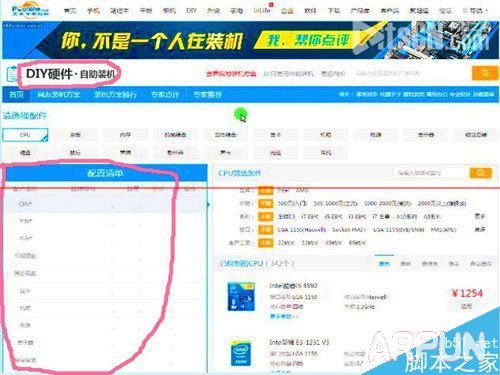The width and height of the screenshot is (500, 375).
Task: Select the 内存 component category button
Action: [x=125, y=135]
